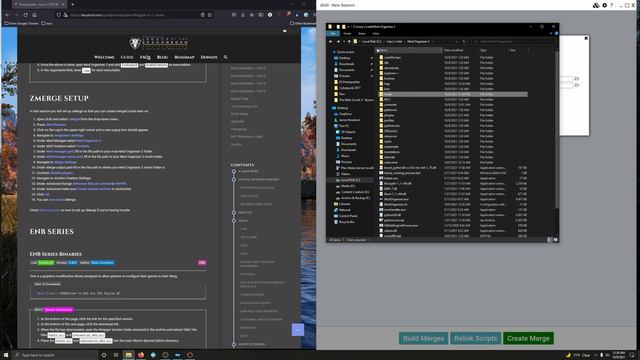
Task: Reload the page in Firefox
Action: pyautogui.click(x=25, y=15)
